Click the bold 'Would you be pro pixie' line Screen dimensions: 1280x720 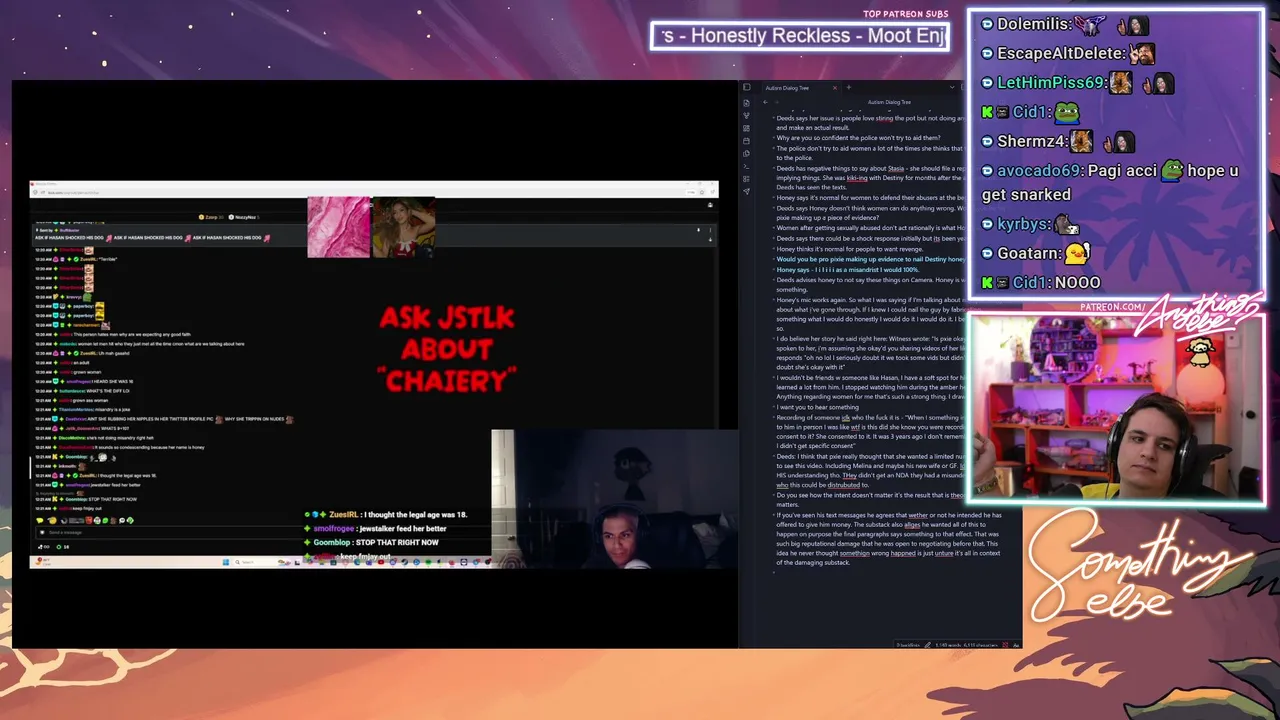pos(870,260)
